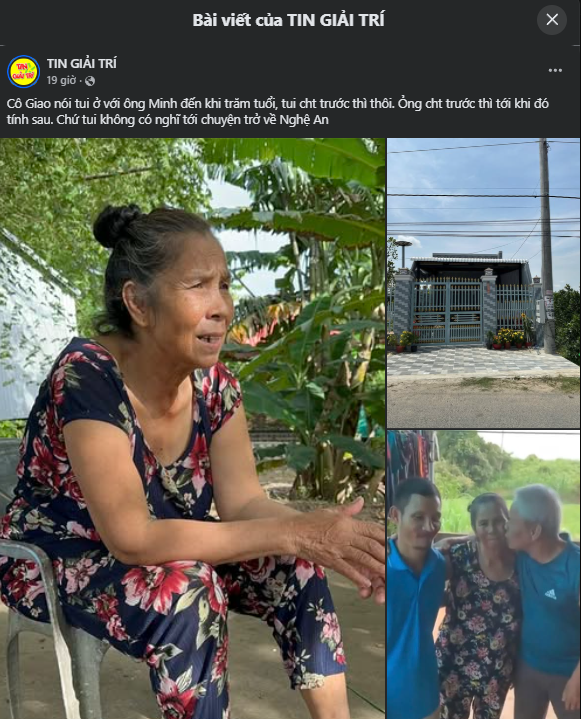Screen dimensions: 581x719
Task: Click the TIN GIẢI TRÍ round page avatar
Action: [24, 72]
